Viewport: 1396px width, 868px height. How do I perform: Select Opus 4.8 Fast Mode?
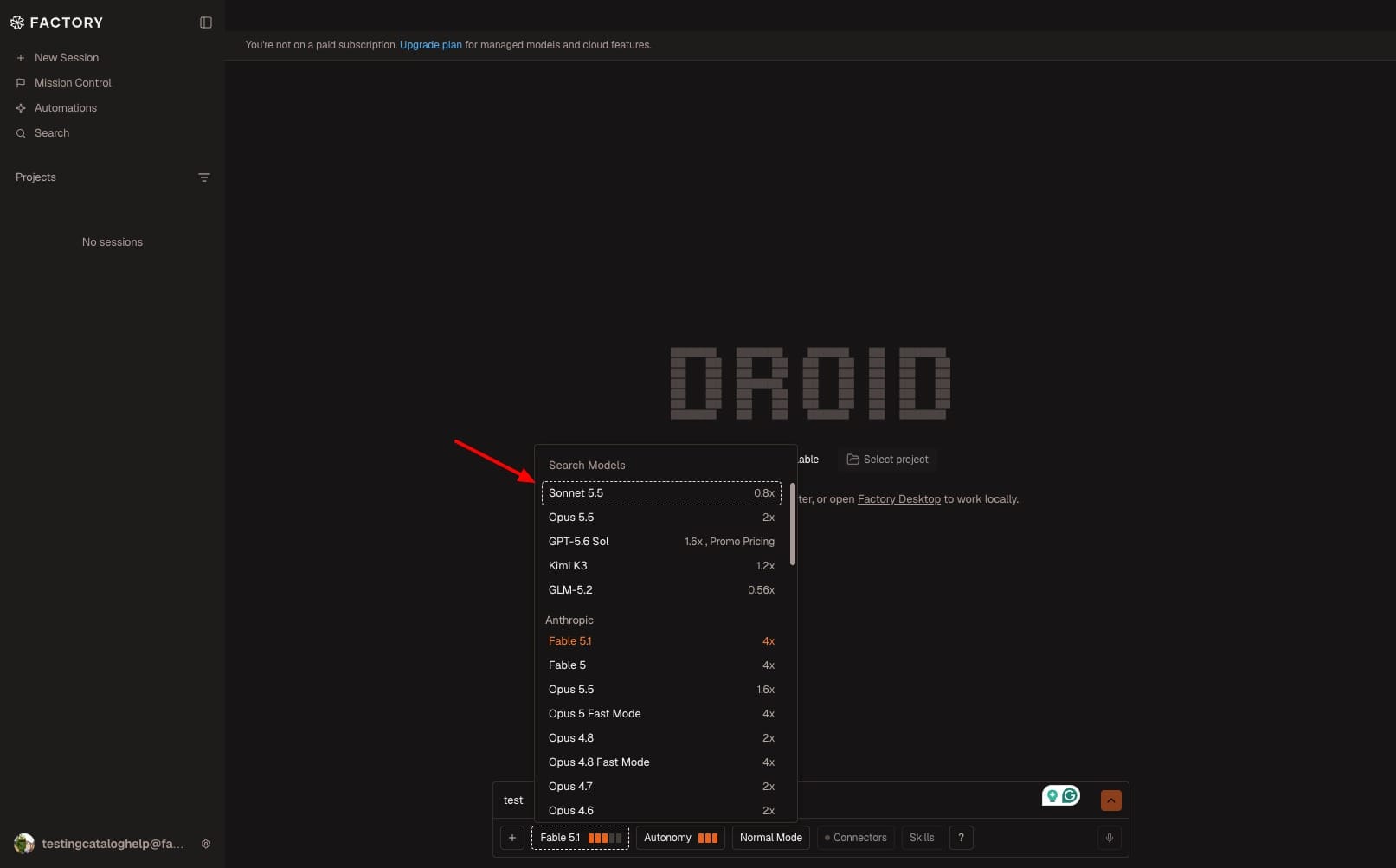click(x=662, y=762)
